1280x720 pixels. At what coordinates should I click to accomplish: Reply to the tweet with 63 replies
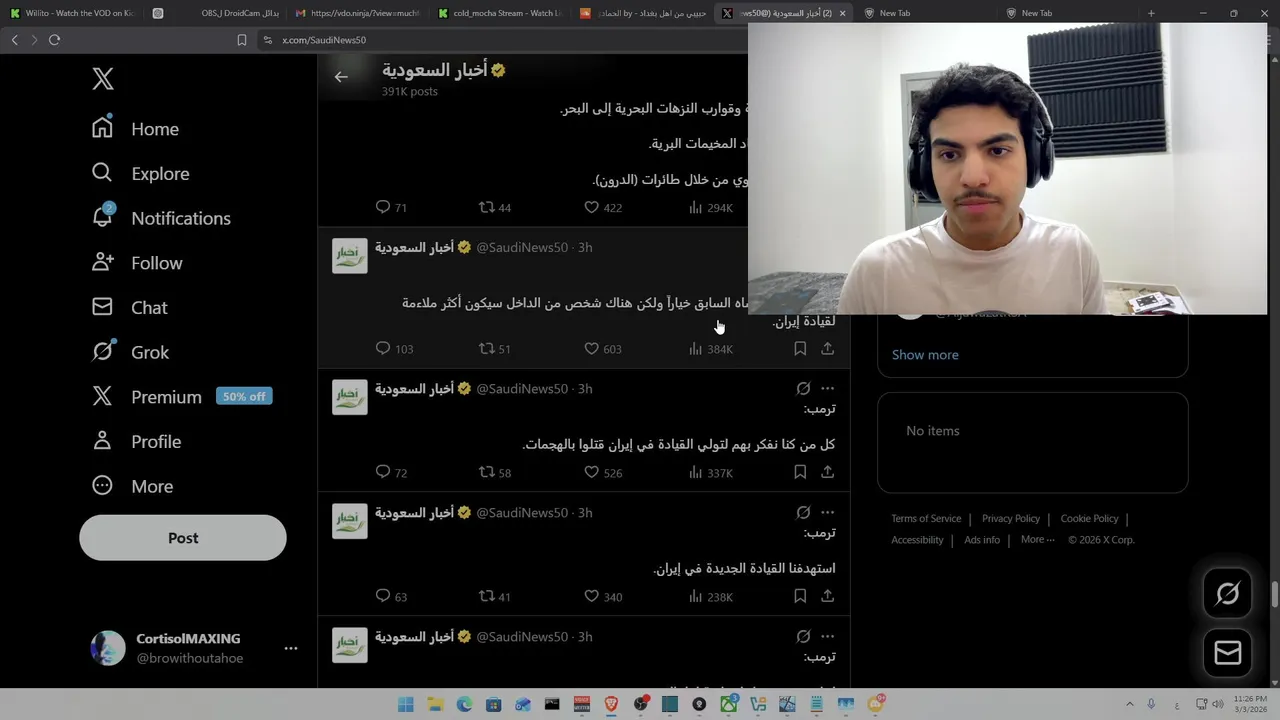point(391,596)
